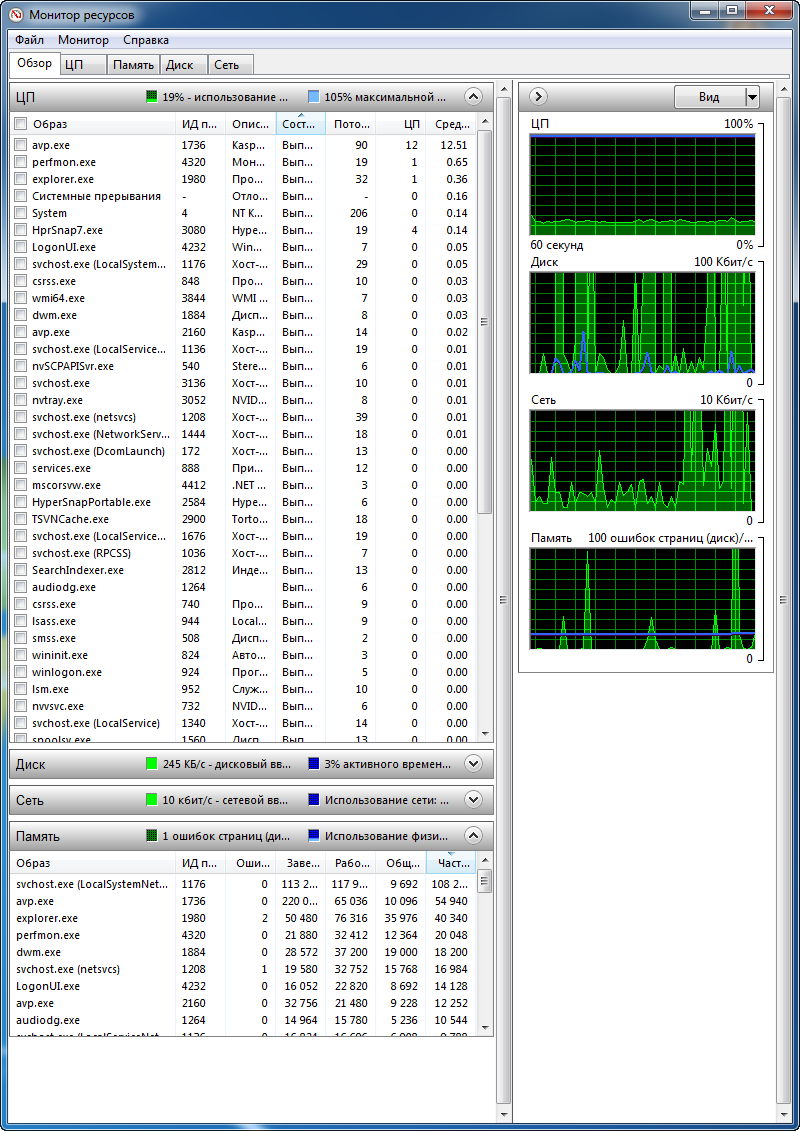This screenshot has height=1131, width=800.
Task: Click the Память hard faults graph
Action: pos(643,598)
